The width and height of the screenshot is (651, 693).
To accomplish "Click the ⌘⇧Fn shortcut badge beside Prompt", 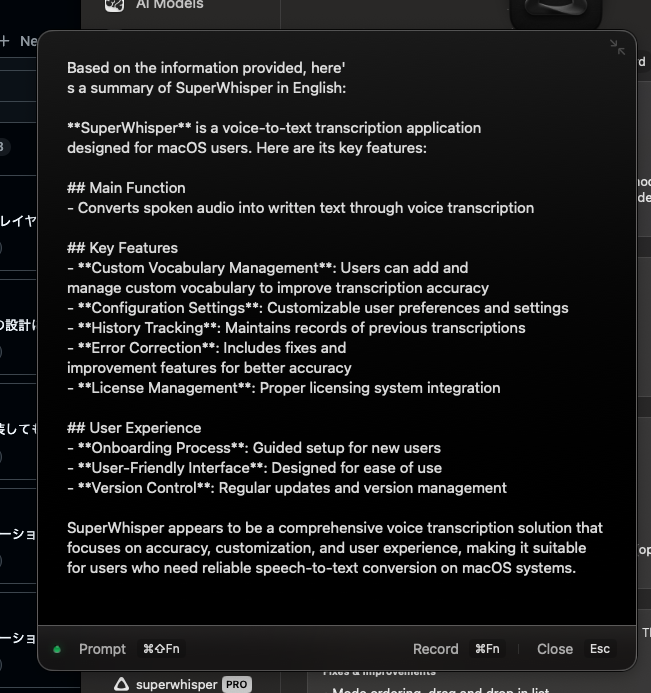I will click(x=161, y=649).
